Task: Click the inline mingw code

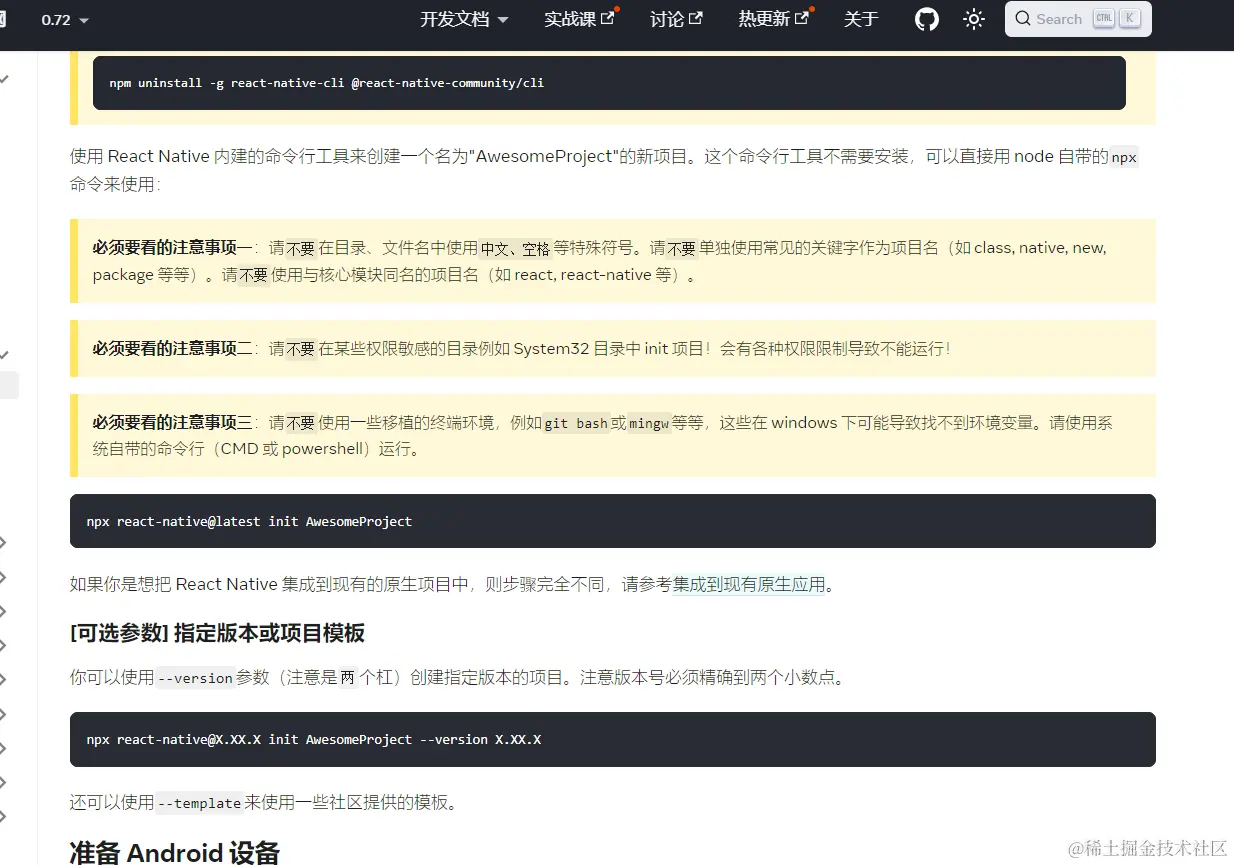Action: click(649, 423)
